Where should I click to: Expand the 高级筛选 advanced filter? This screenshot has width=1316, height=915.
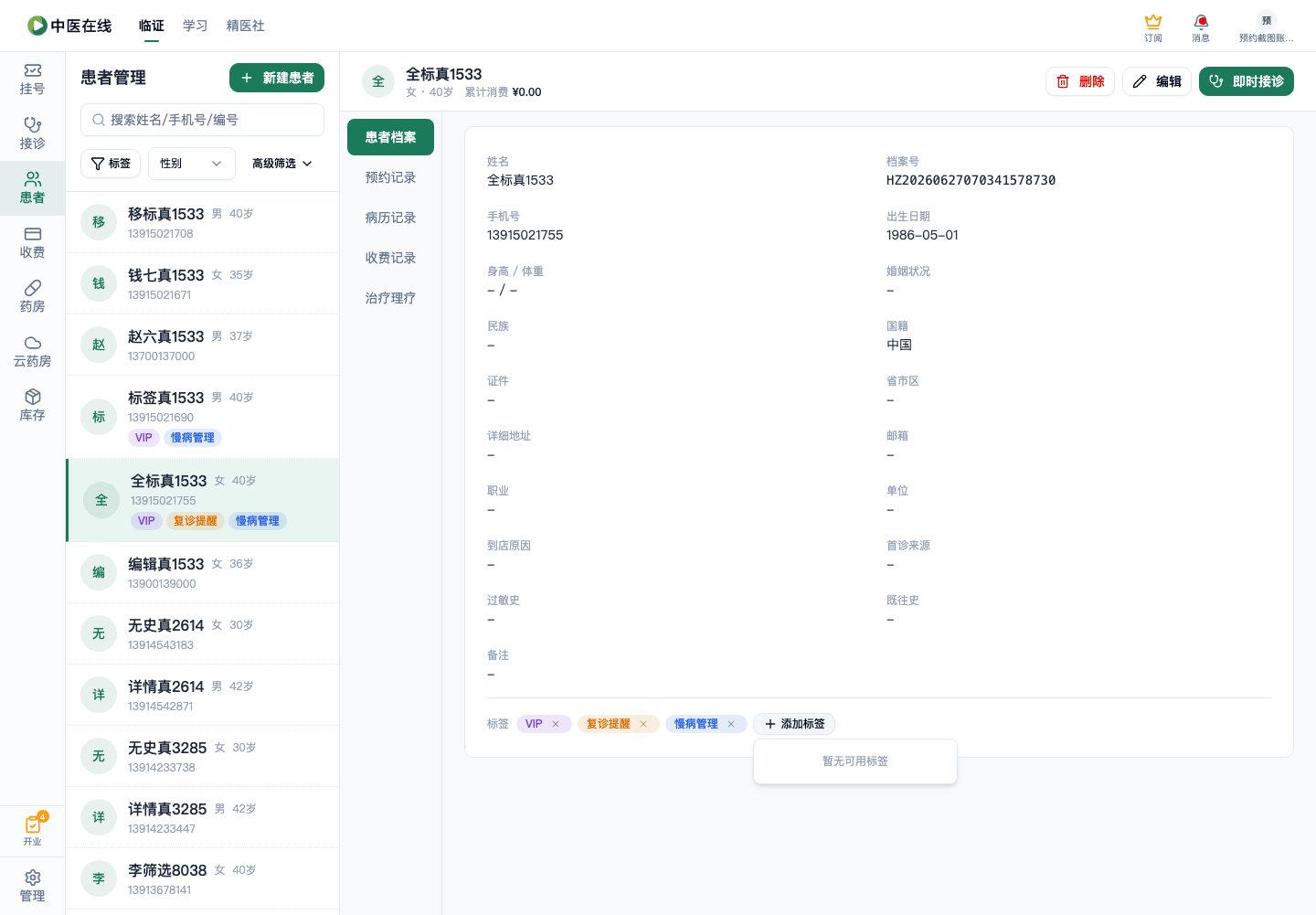[x=282, y=164]
